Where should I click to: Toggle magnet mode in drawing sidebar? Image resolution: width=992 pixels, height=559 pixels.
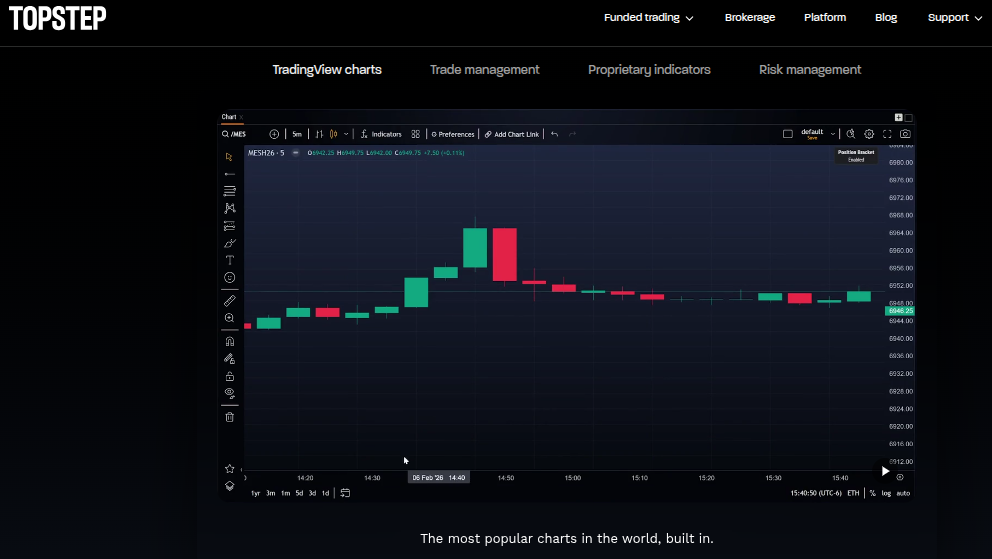click(230, 341)
